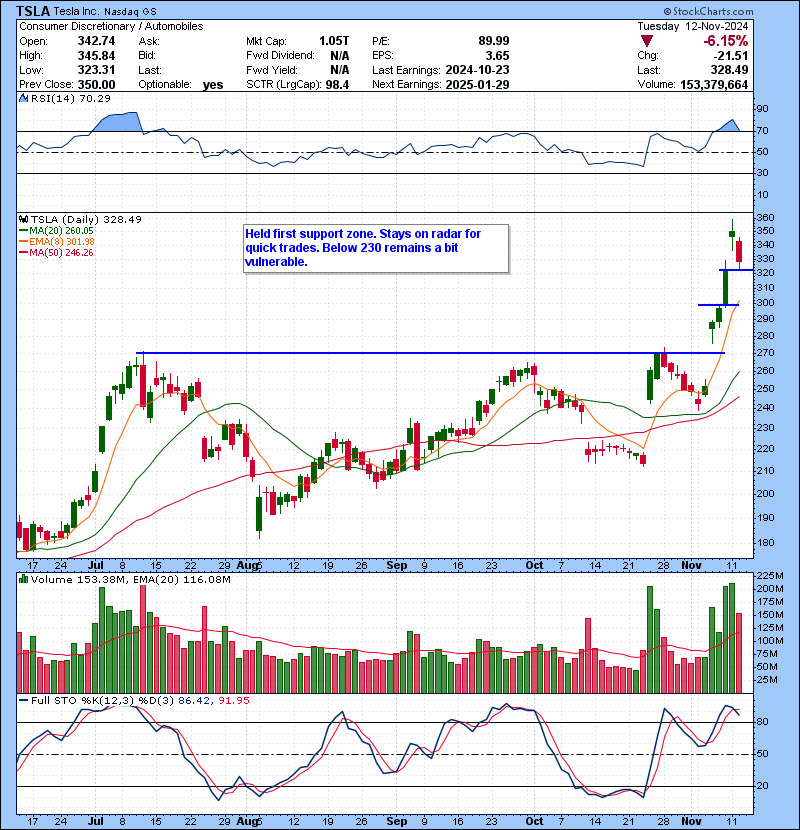Click the RSI indicator icon beside RSI(14)

point(23,98)
